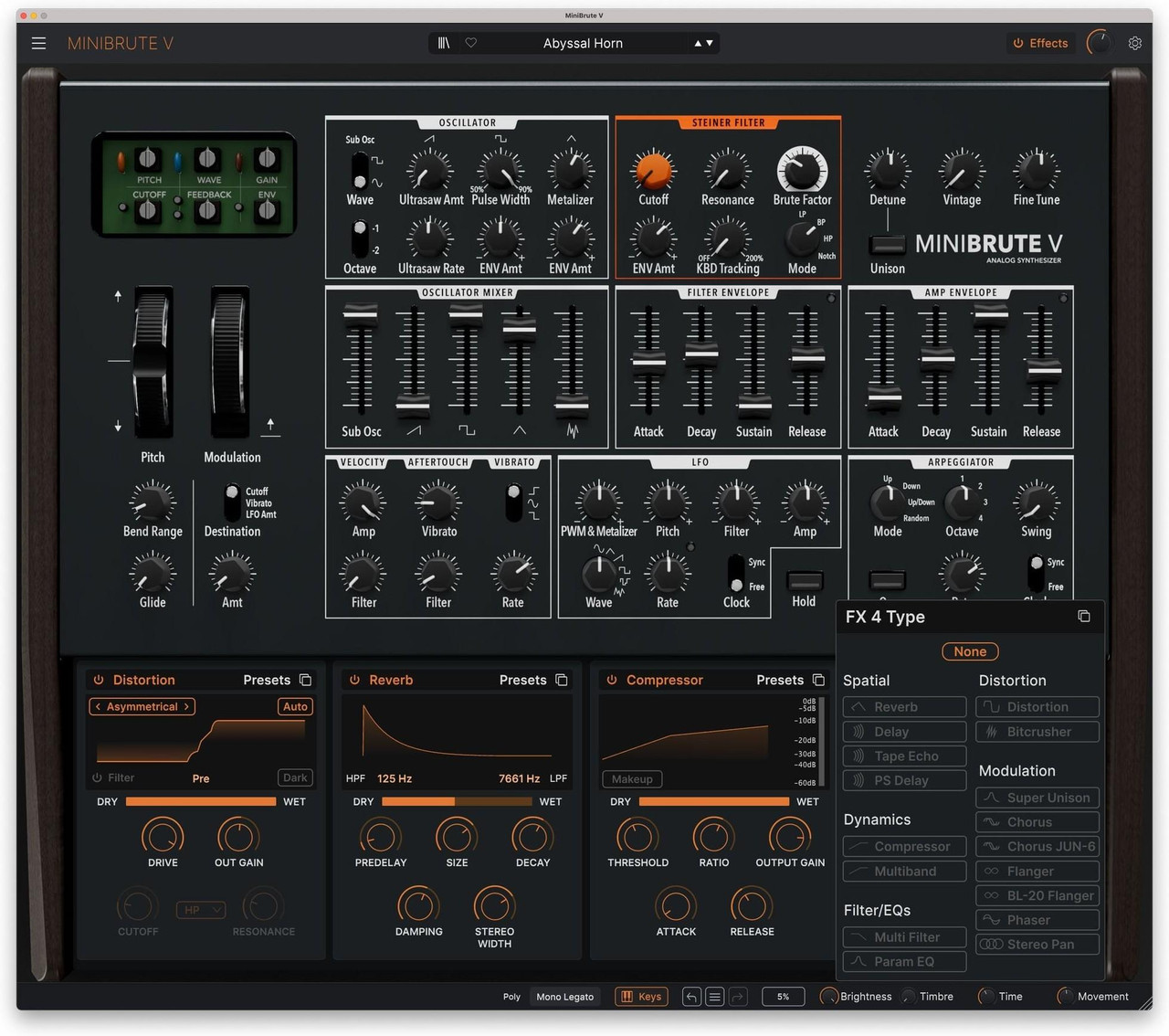
Task: Click the Fine Tune knob
Action: (x=1036, y=170)
